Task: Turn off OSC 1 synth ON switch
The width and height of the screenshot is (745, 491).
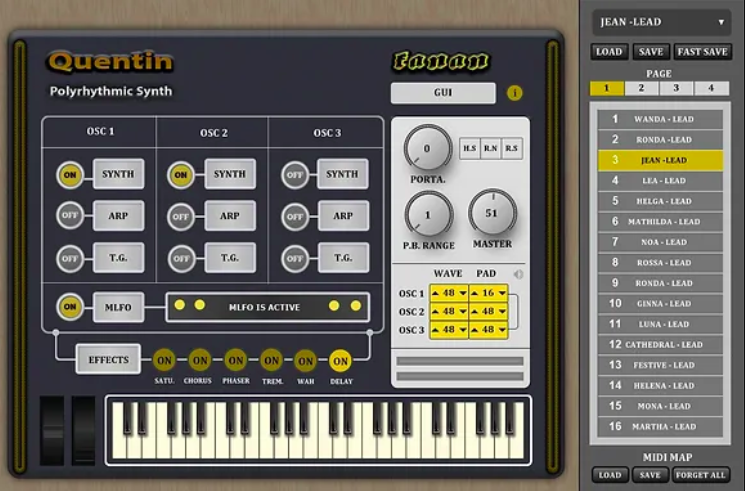Action: click(x=69, y=174)
